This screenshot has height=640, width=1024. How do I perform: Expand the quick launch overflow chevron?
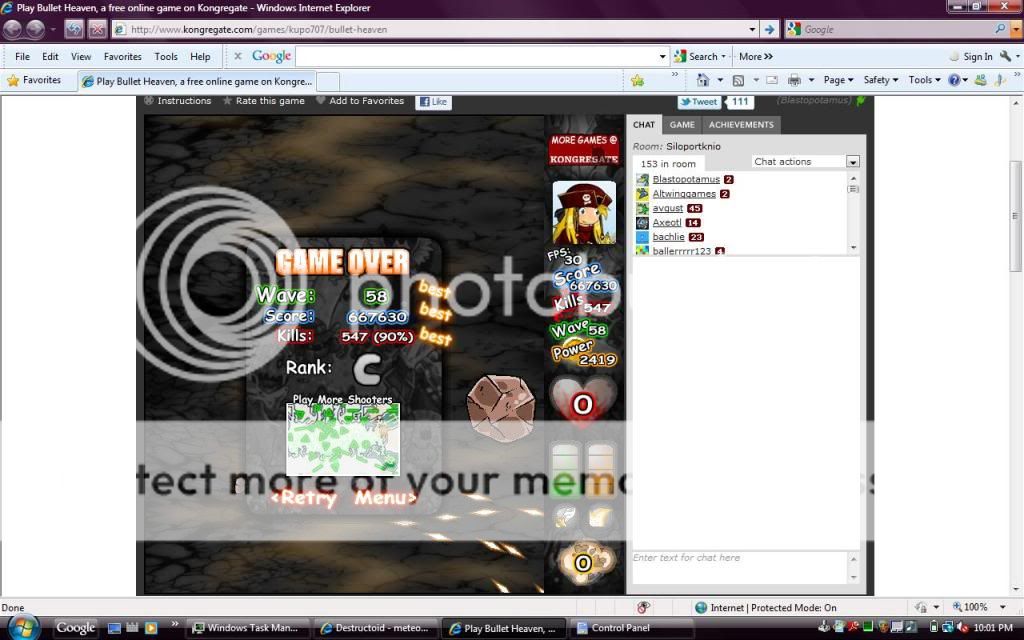pyautogui.click(x=174, y=623)
